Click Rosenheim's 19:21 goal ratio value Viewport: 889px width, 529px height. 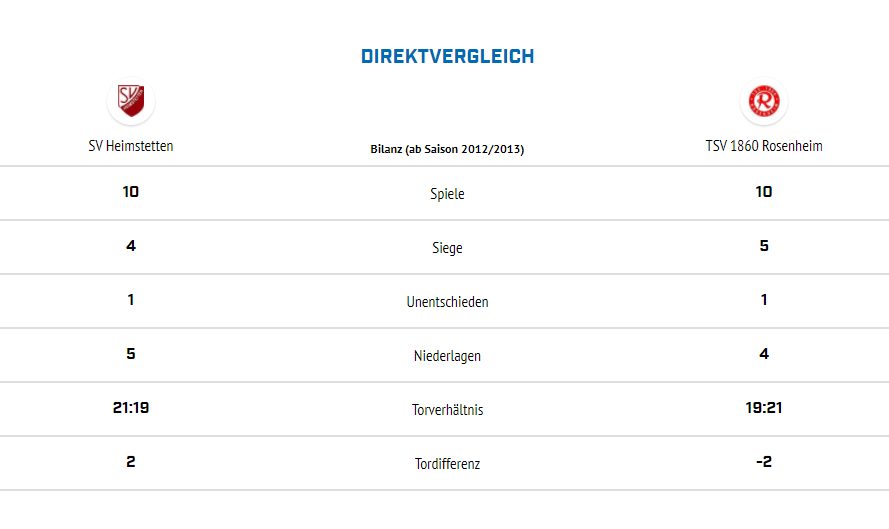(x=764, y=408)
